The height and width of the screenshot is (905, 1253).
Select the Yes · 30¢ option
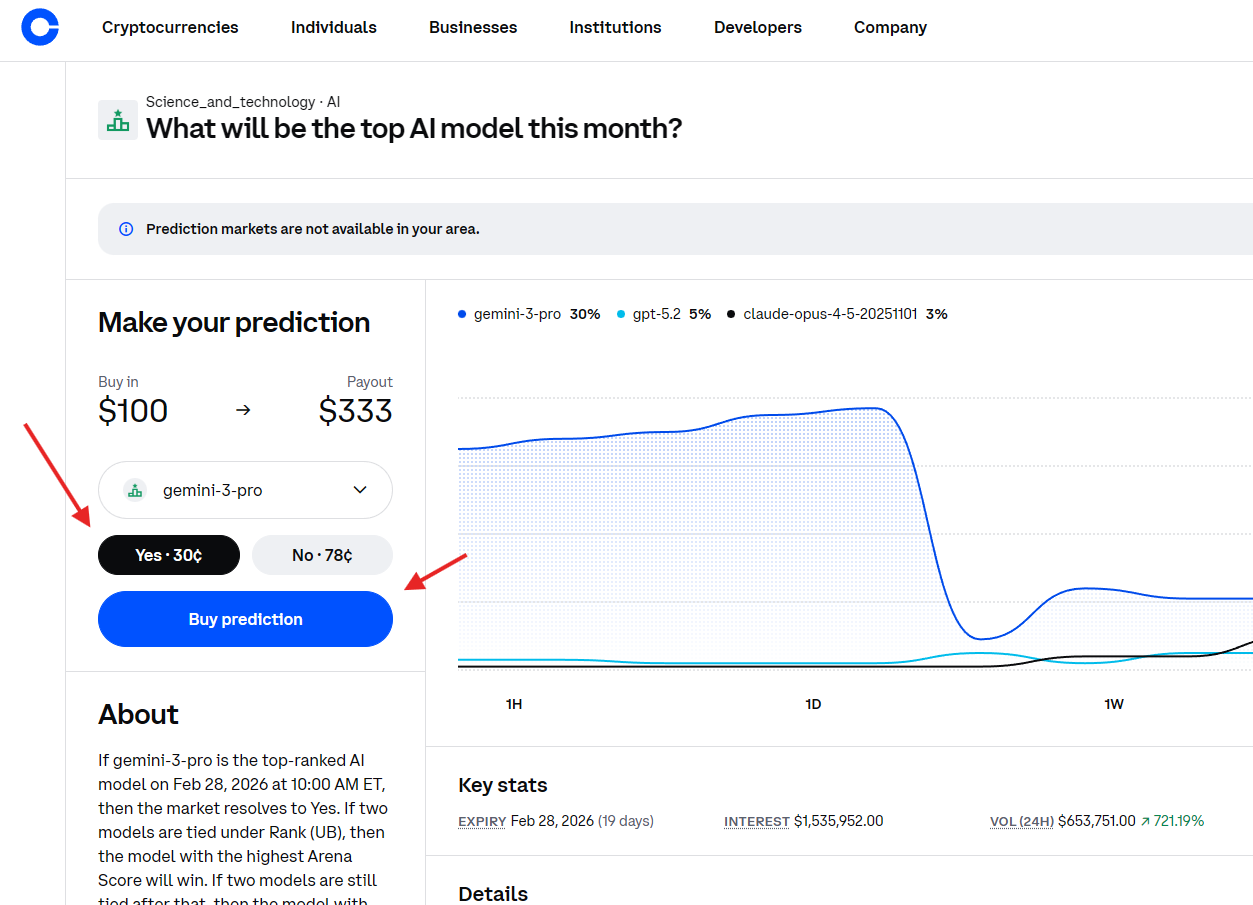(x=169, y=555)
